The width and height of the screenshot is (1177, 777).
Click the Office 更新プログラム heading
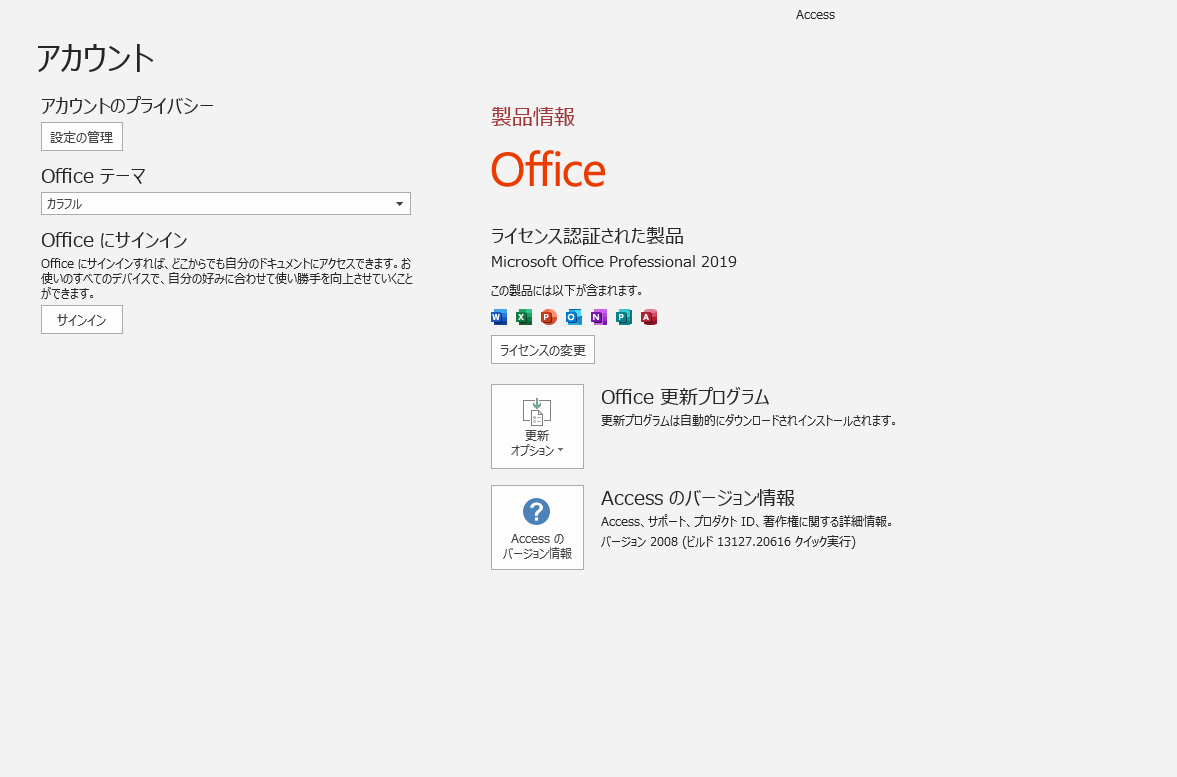click(685, 396)
